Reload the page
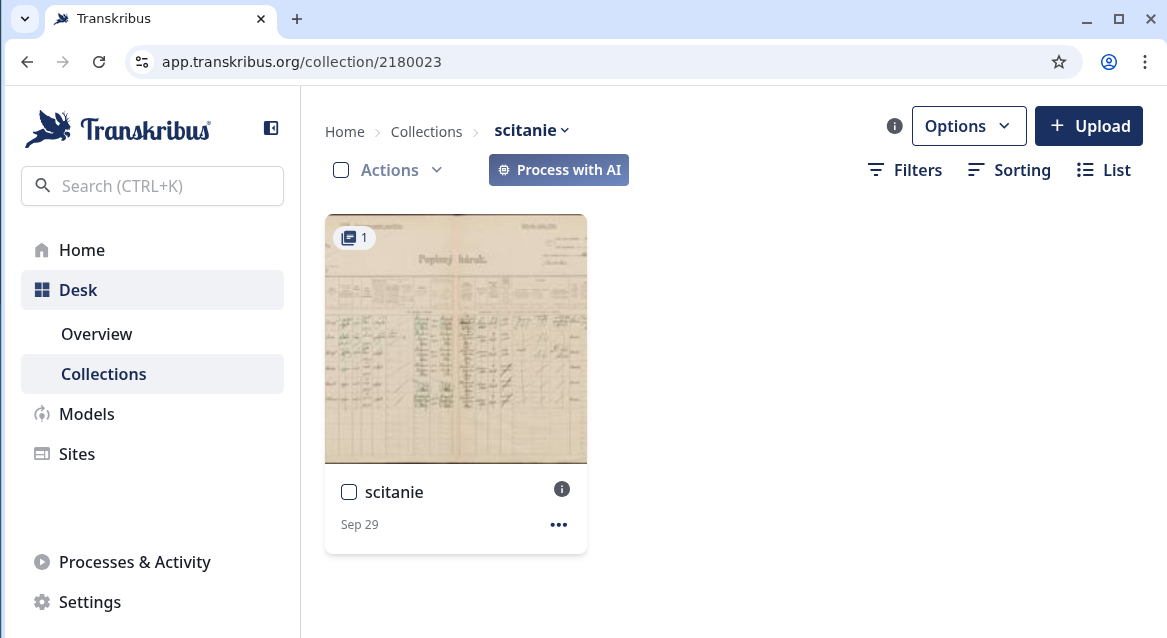The height and width of the screenshot is (638, 1167). tap(99, 62)
